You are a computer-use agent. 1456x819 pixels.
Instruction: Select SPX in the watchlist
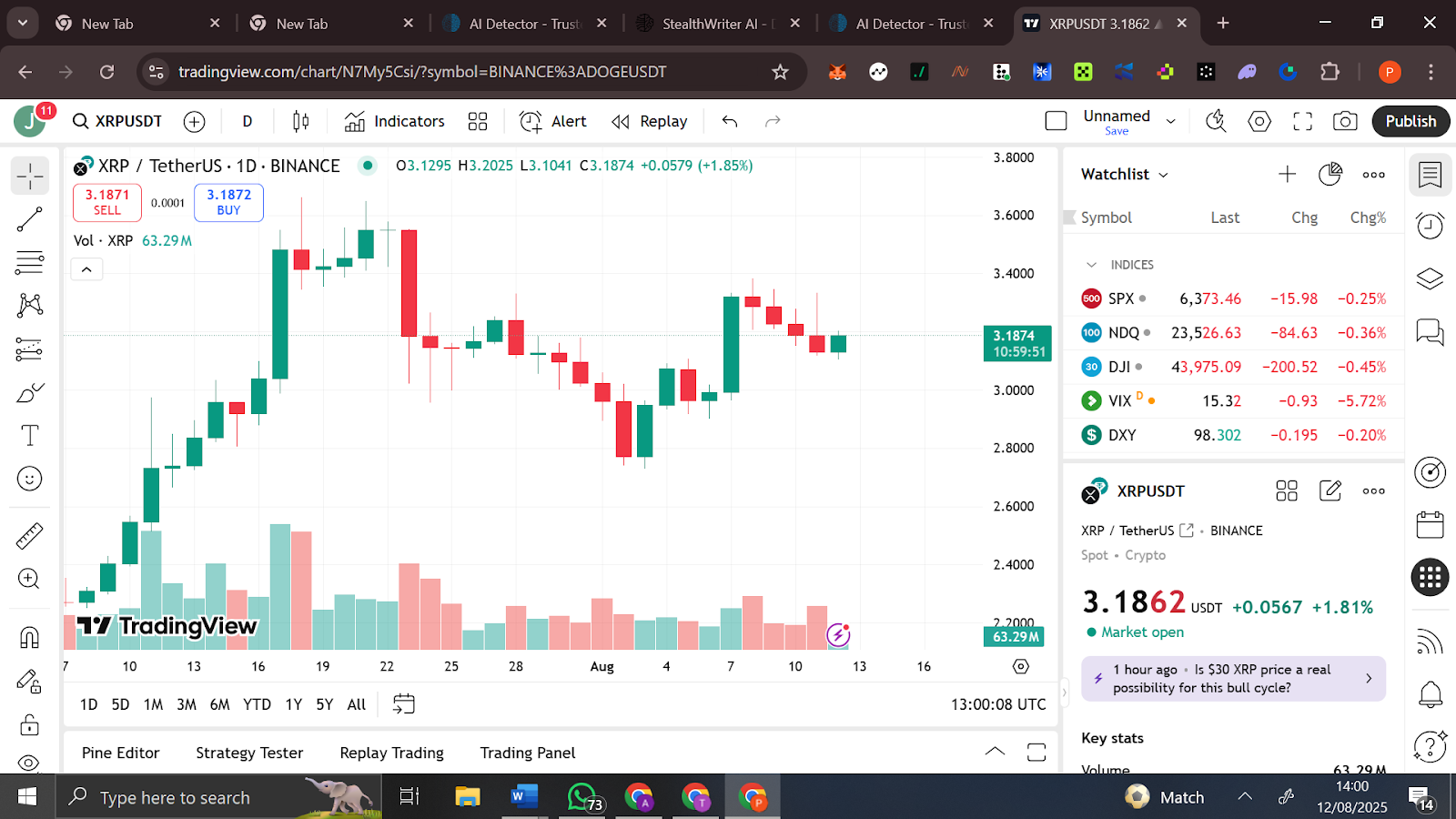pyautogui.click(x=1233, y=298)
